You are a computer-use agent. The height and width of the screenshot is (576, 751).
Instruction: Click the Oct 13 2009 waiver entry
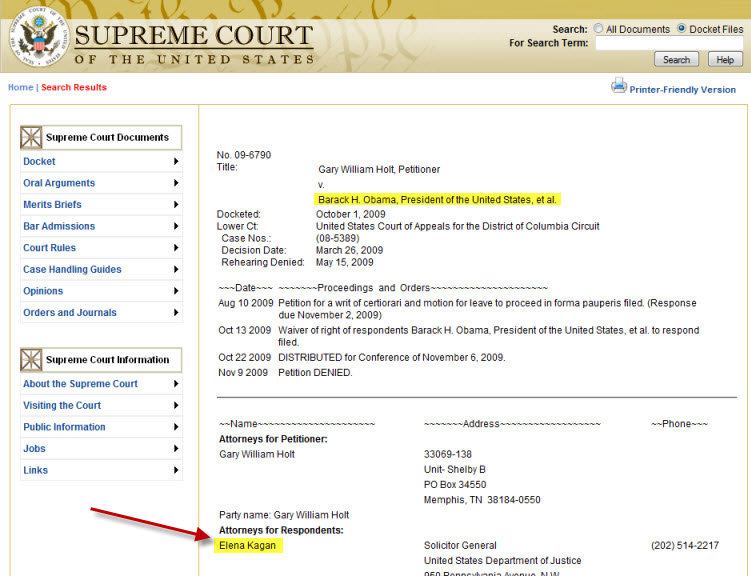point(459,336)
